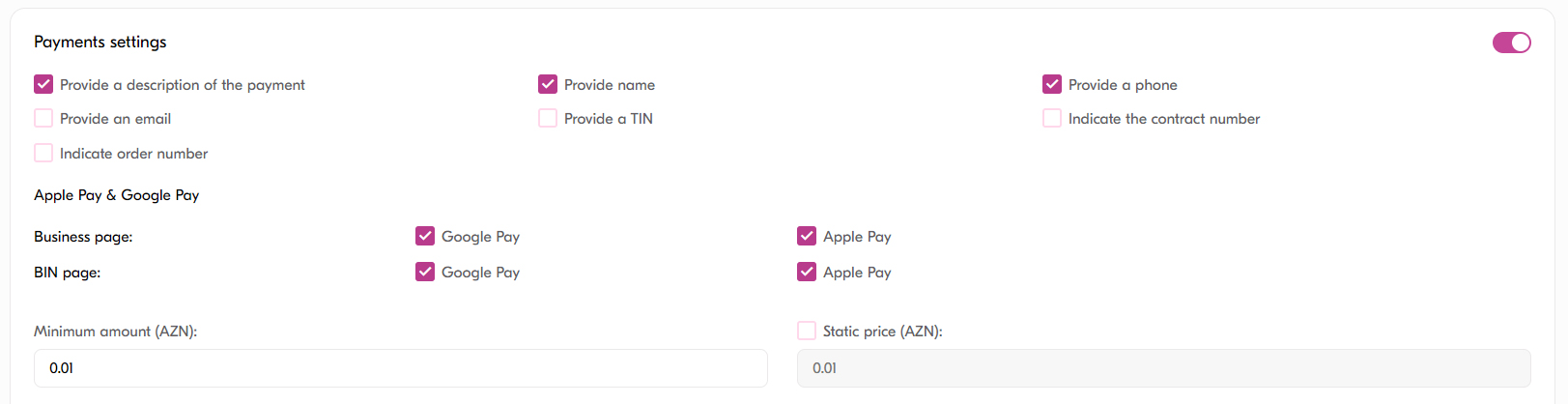Check the Indicate order number box
The width and height of the screenshot is (1568, 404).
pyautogui.click(x=43, y=154)
